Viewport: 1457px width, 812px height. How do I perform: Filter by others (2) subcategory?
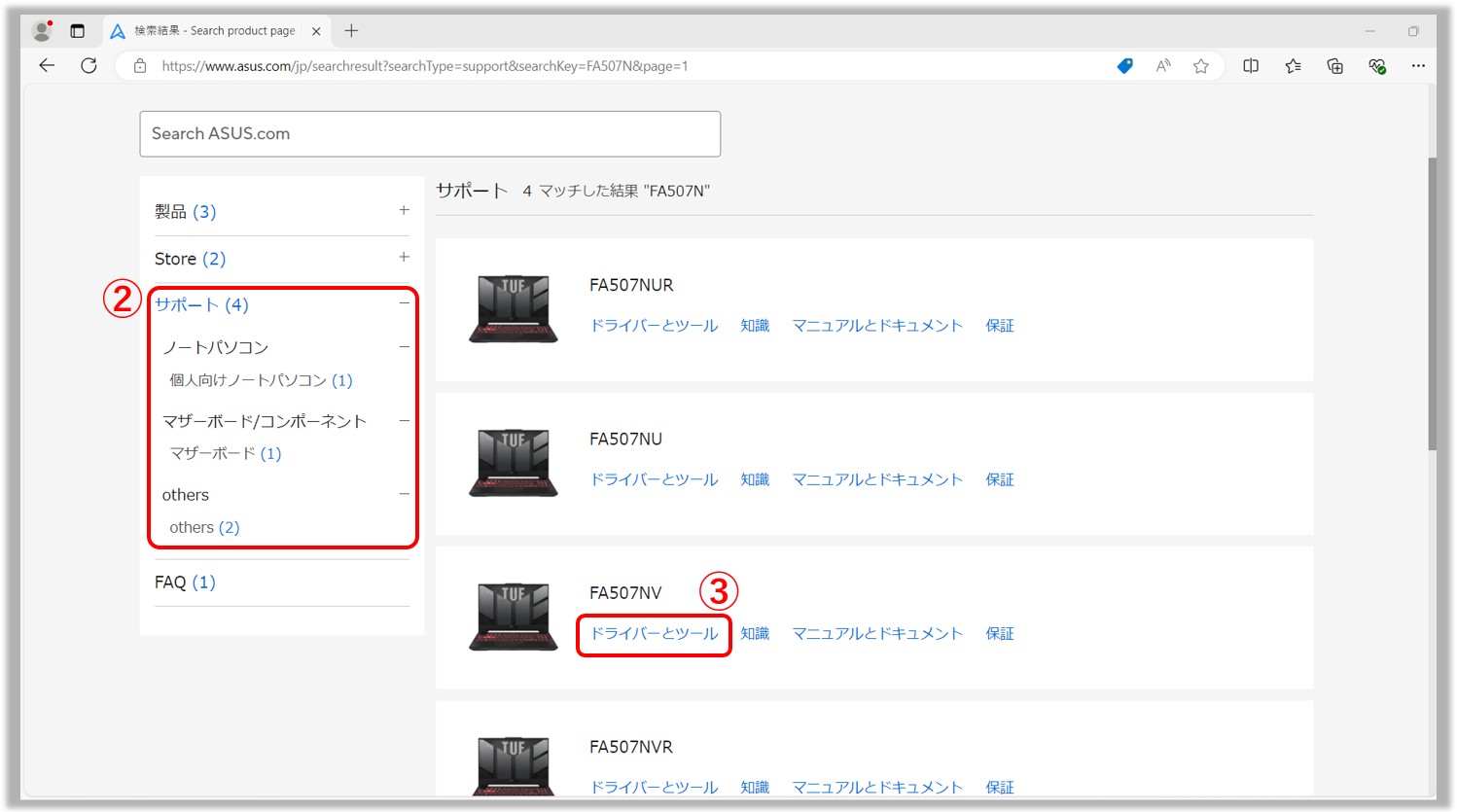click(204, 527)
